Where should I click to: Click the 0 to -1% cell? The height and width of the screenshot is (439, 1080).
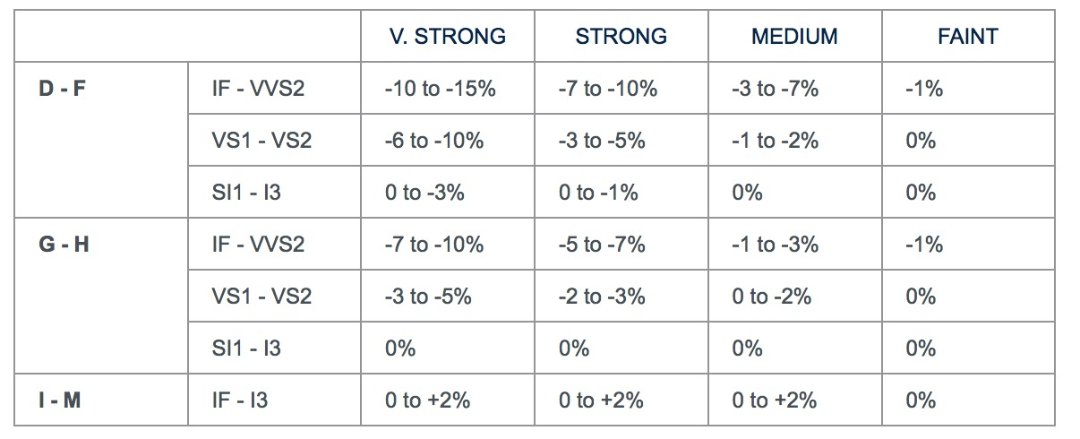[x=598, y=193]
